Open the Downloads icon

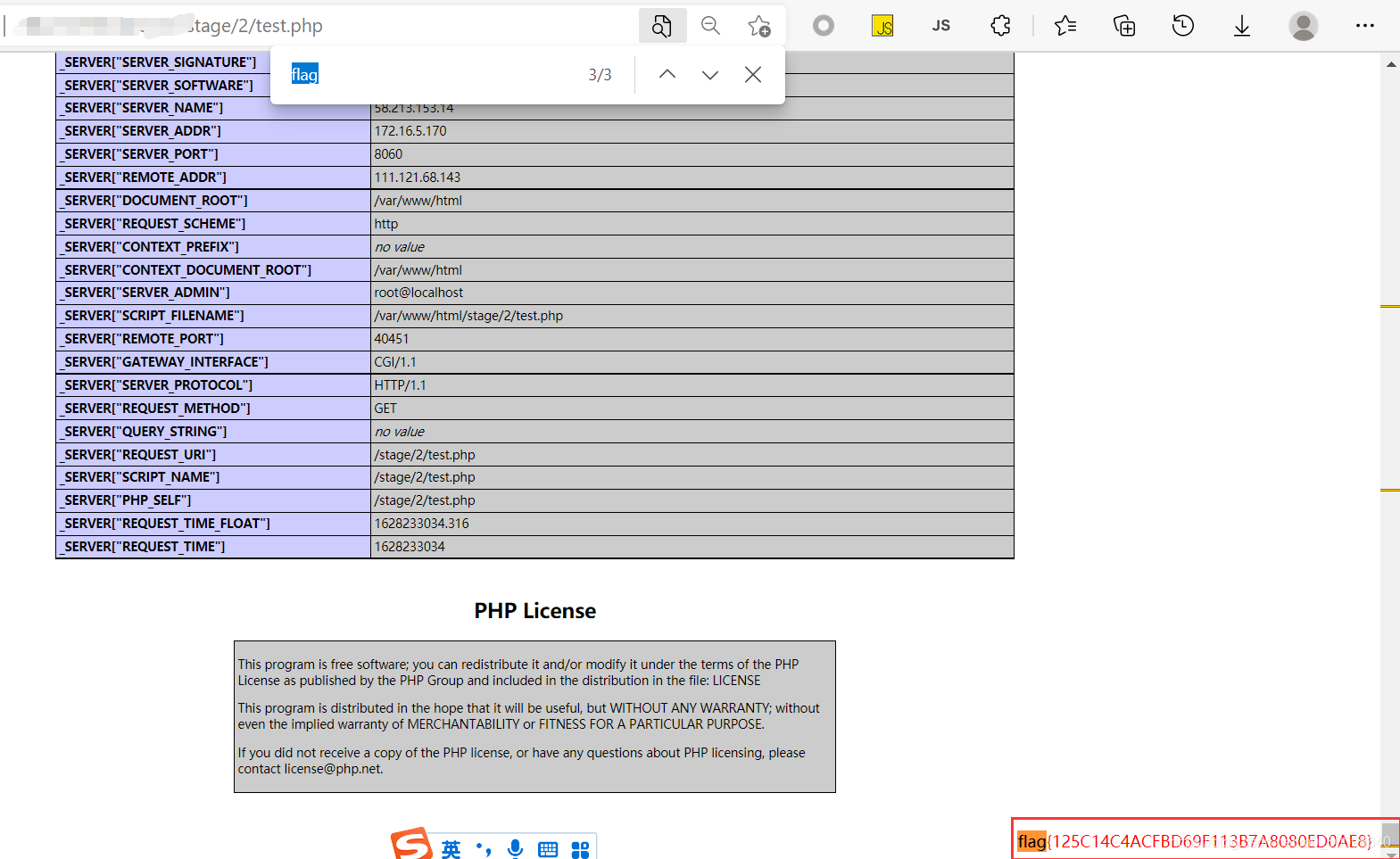pos(1242,26)
